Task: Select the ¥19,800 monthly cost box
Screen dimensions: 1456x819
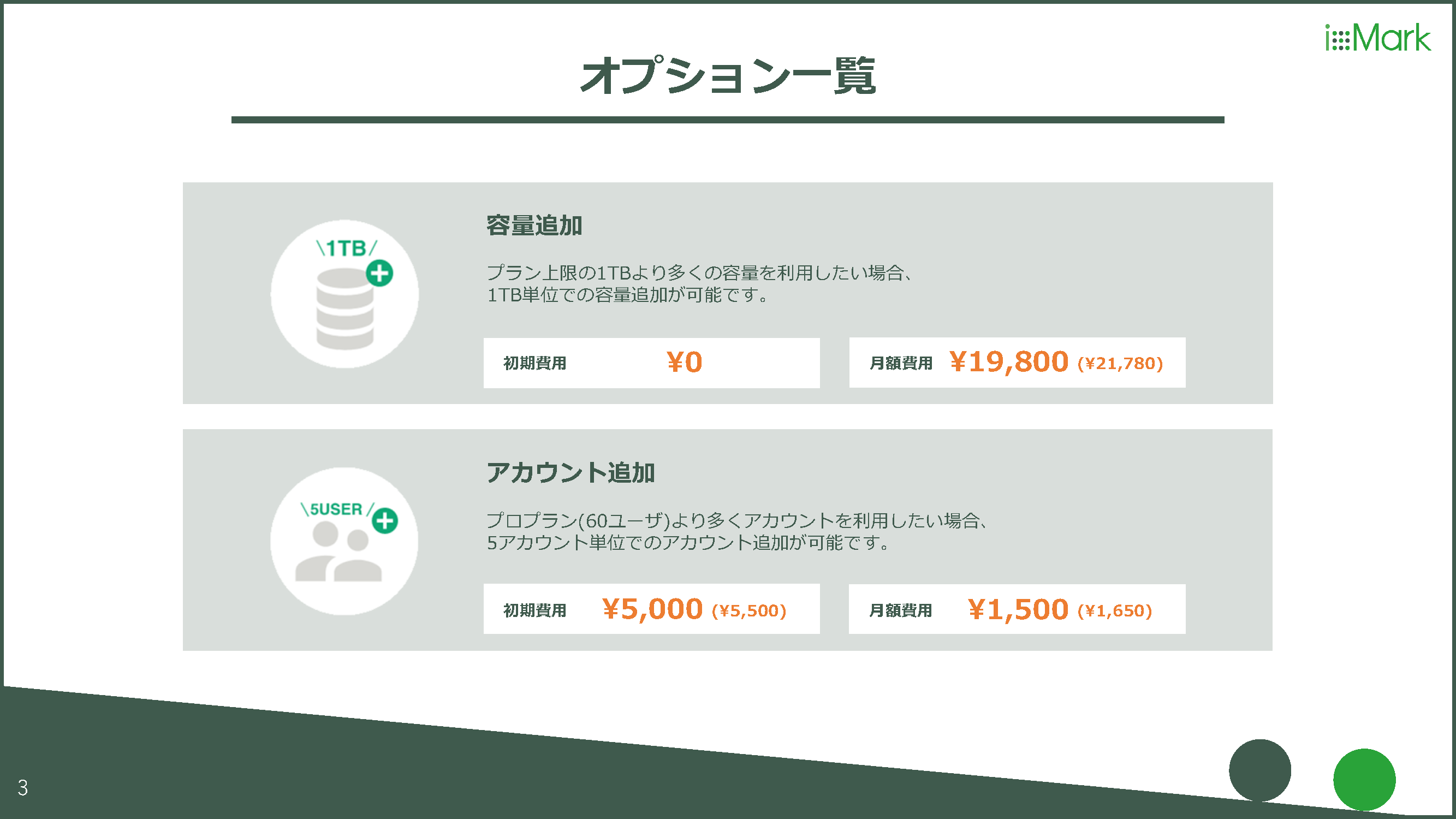Action: 1017,363
